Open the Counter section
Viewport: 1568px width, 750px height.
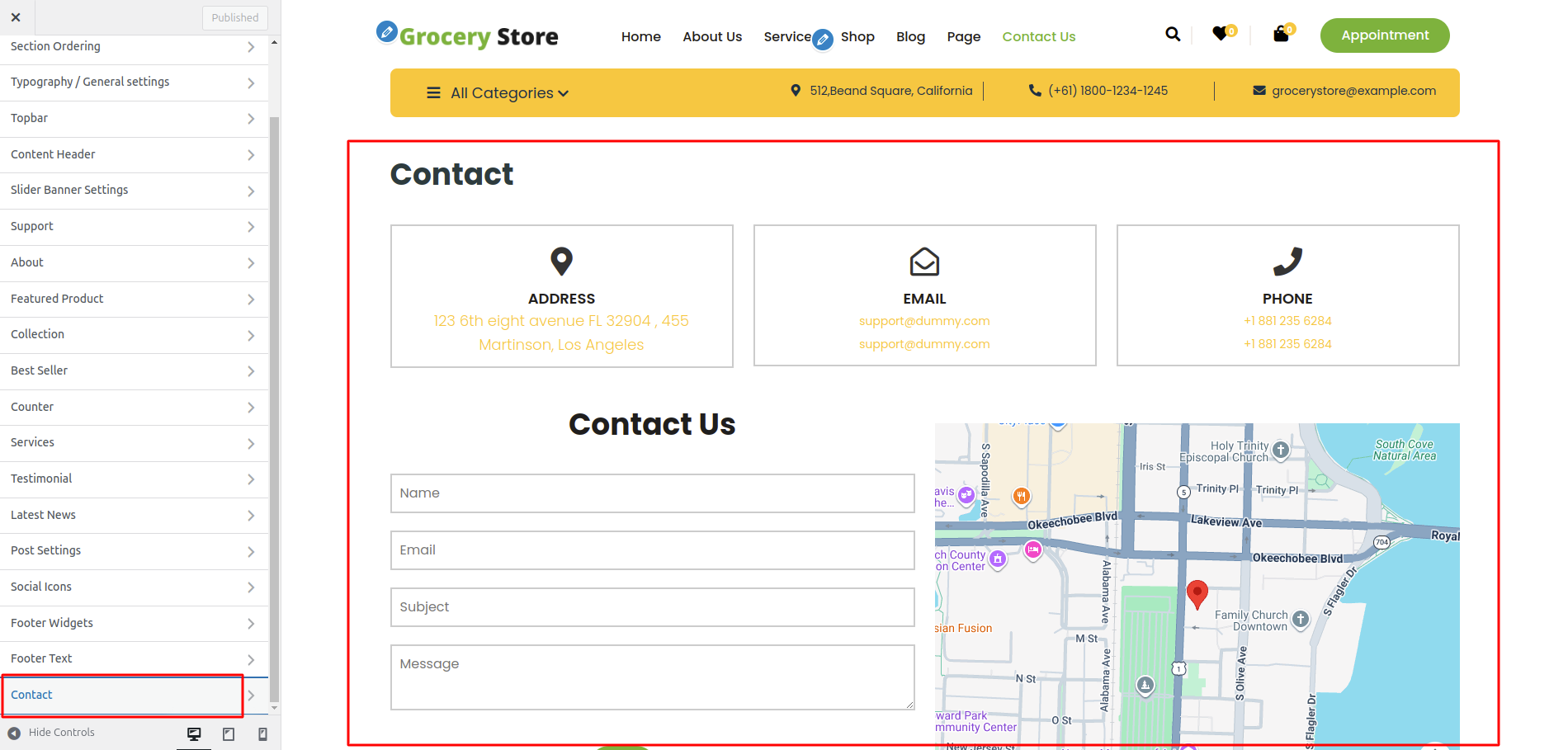tap(135, 408)
